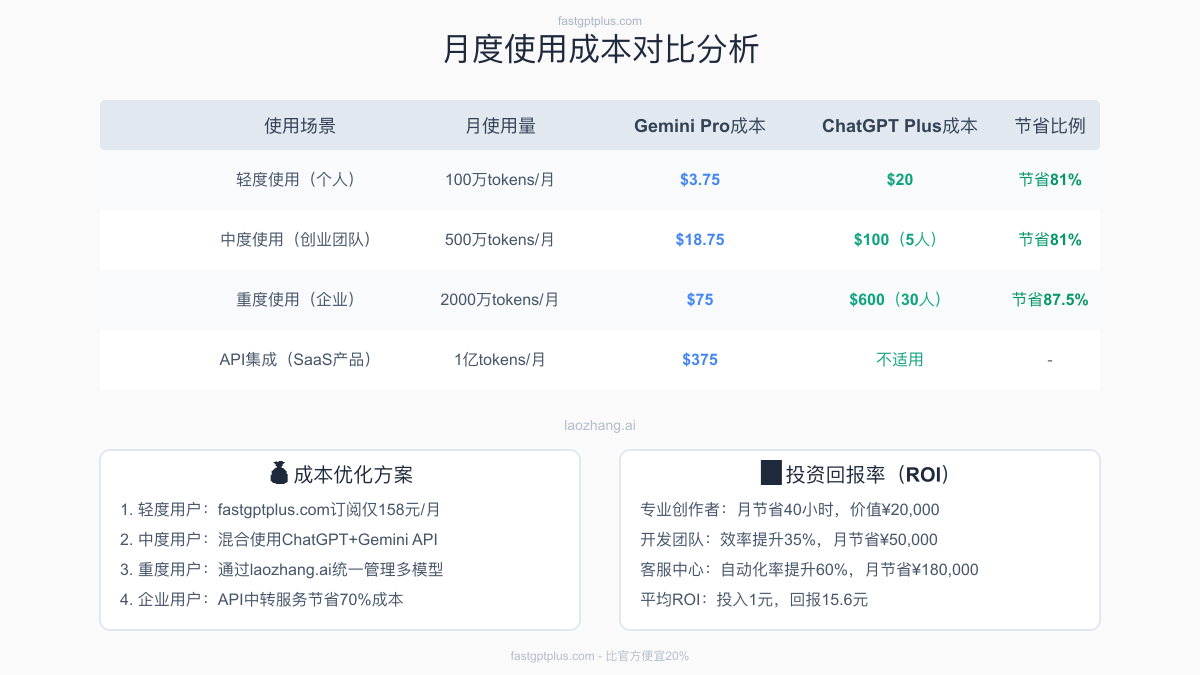Click the line 混合使用ChatGPT+Gemini API

click(279, 540)
